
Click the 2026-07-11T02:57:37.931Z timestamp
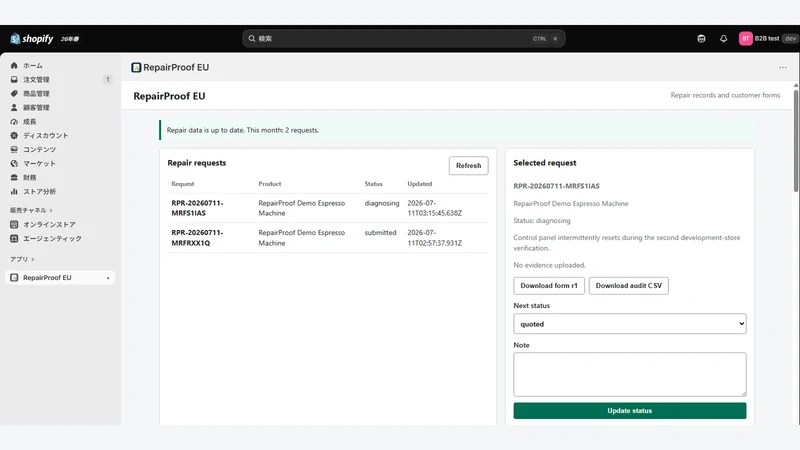434,238
